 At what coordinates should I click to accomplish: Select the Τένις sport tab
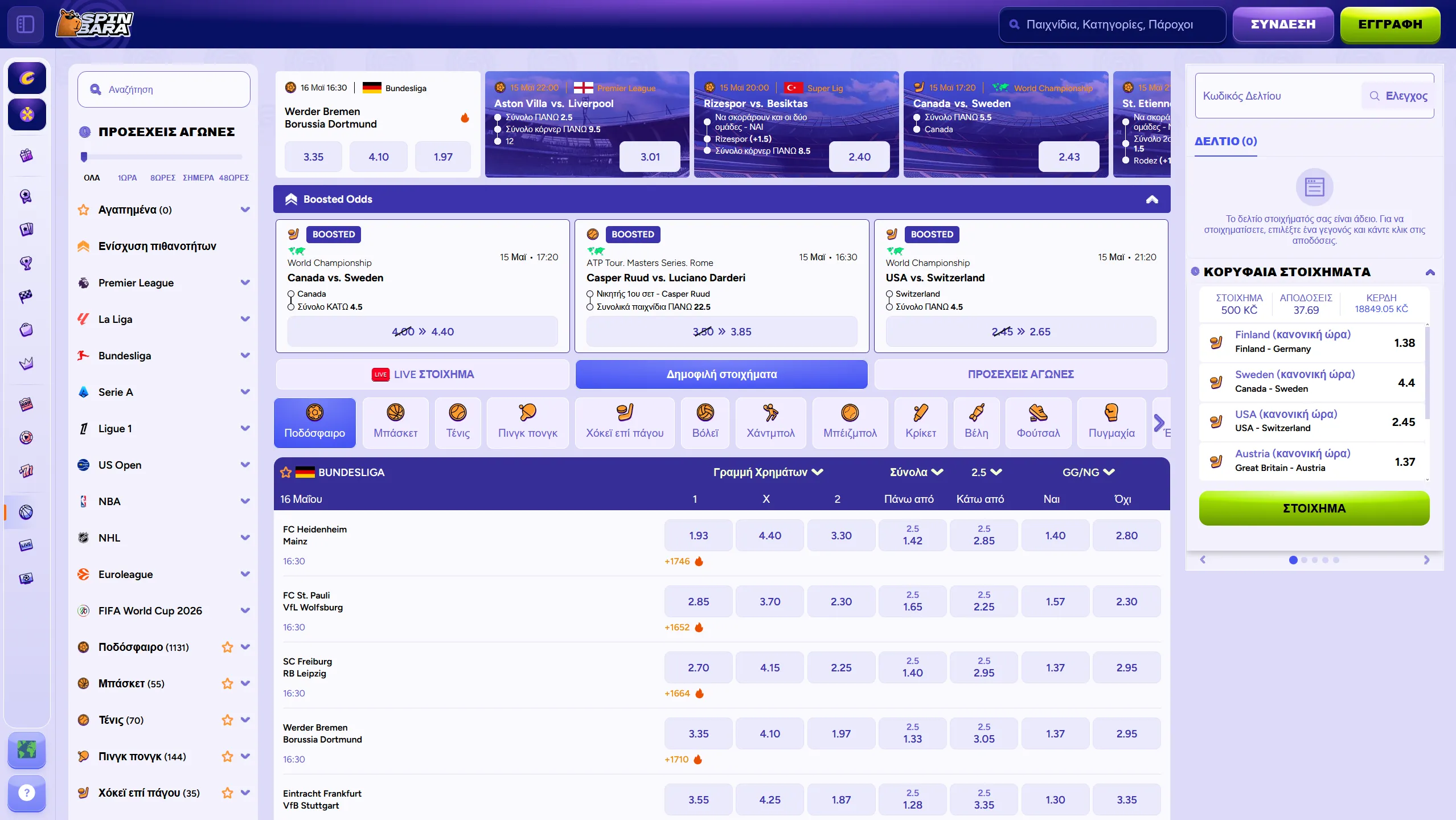[458, 423]
